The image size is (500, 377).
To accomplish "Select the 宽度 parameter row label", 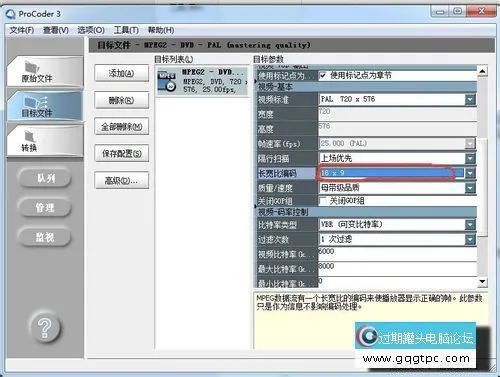I will 287,114.
